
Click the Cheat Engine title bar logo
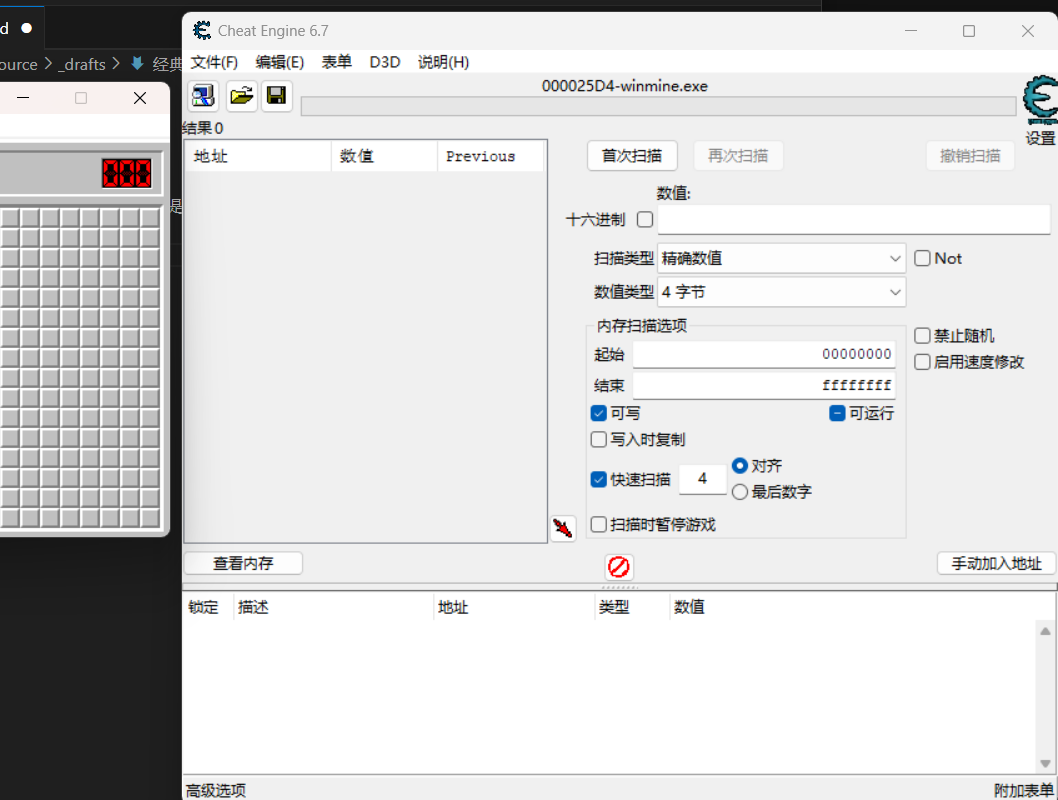click(x=202, y=30)
